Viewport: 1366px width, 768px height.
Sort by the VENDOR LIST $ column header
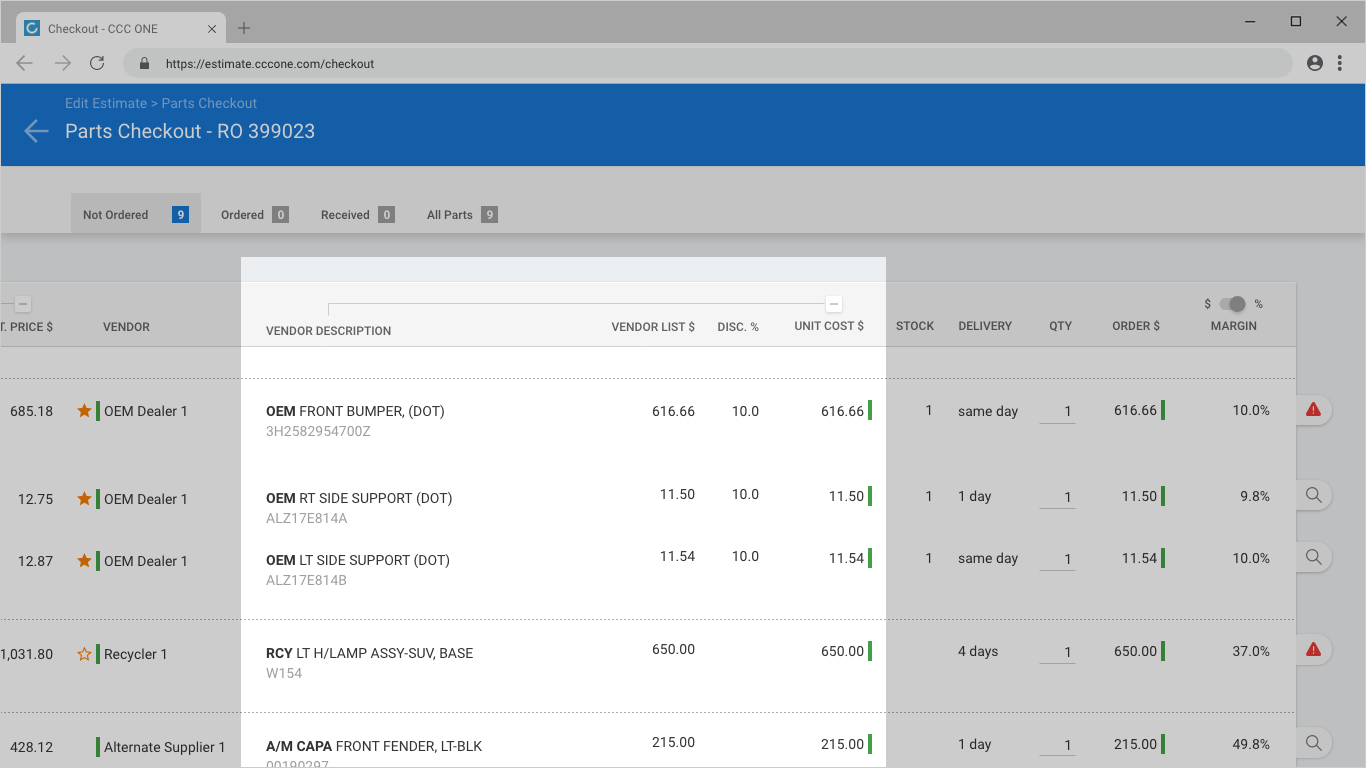coord(653,326)
